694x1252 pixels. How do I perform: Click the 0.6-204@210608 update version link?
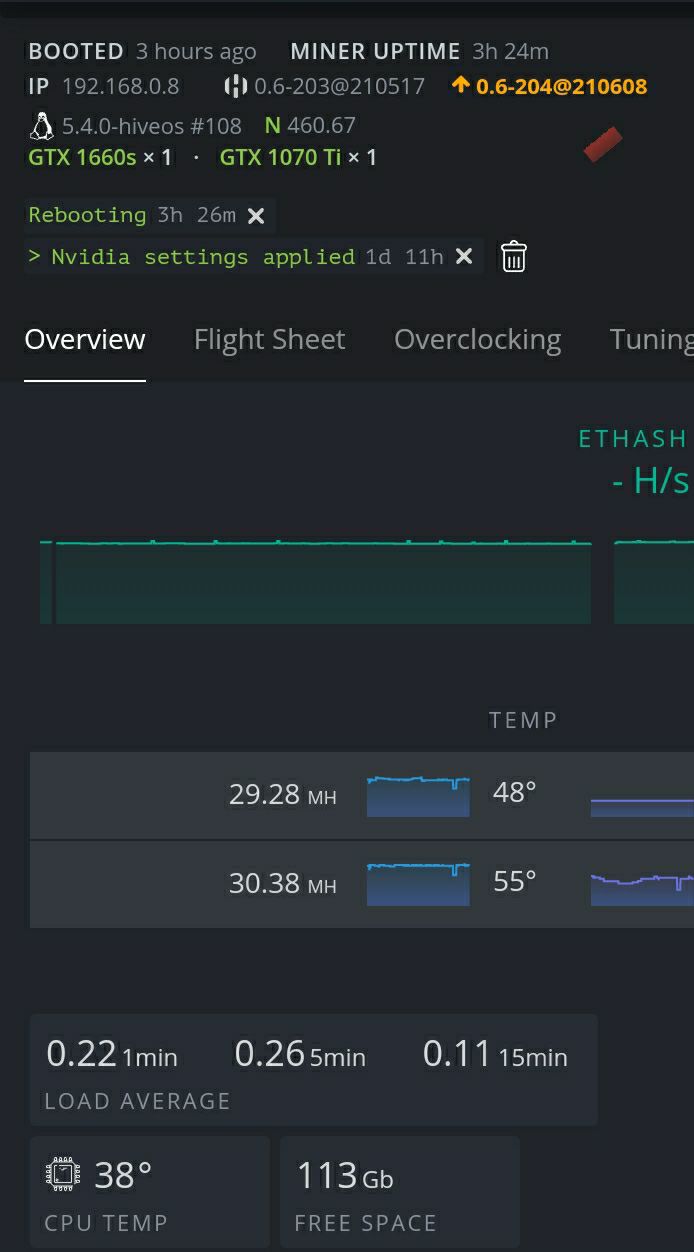point(561,86)
